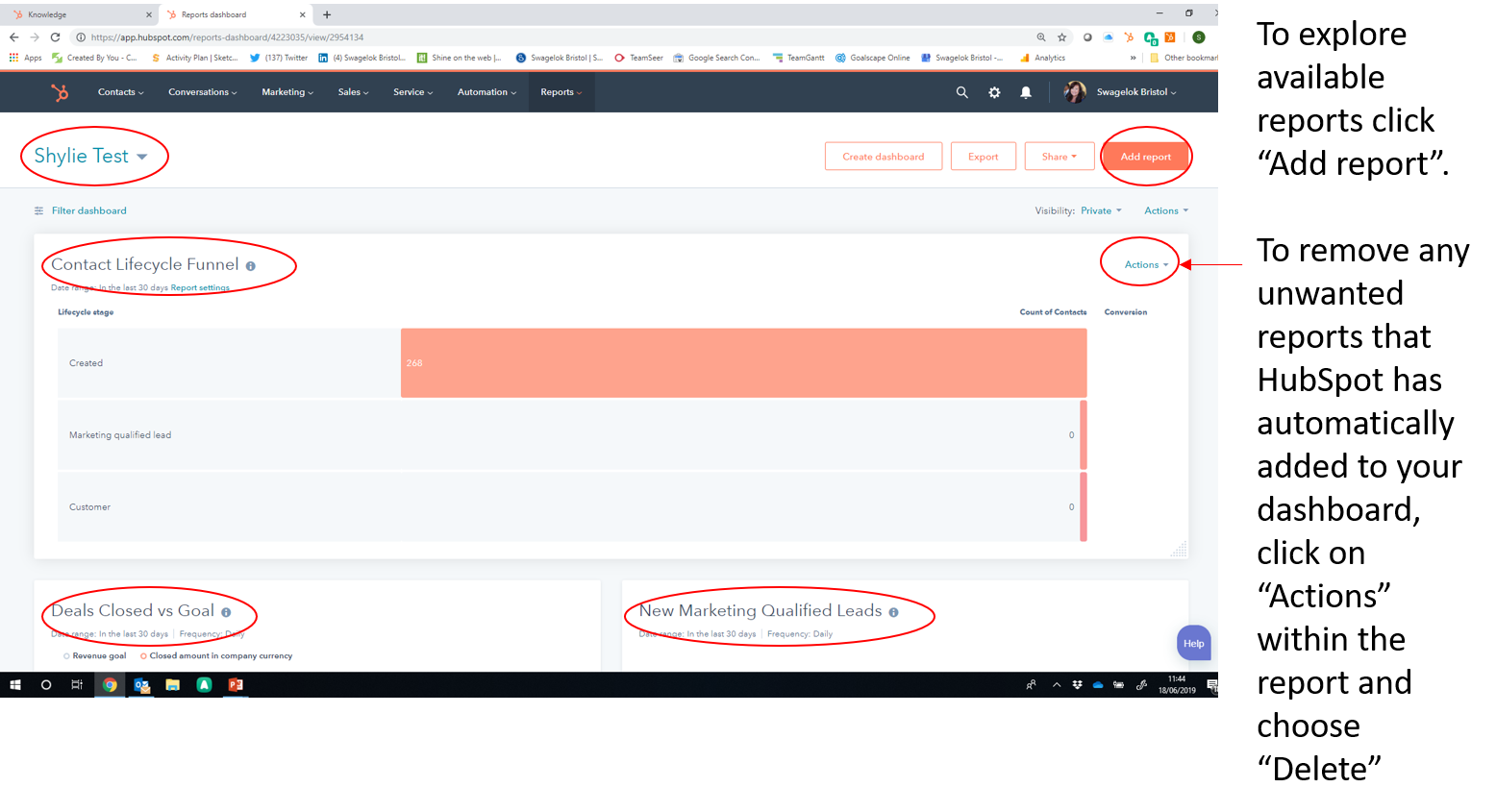Open the Analytics bookmark
The height and width of the screenshot is (812, 1496).
point(1043,58)
